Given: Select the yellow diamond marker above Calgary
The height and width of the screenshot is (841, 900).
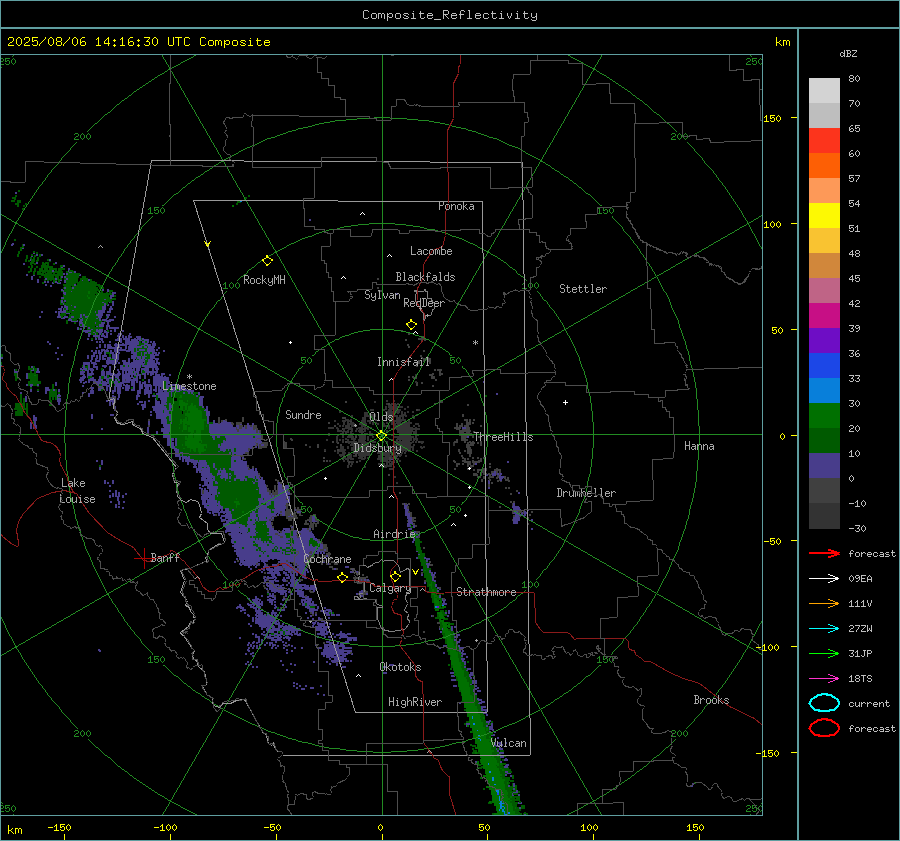Looking at the screenshot, I should pos(395,576).
